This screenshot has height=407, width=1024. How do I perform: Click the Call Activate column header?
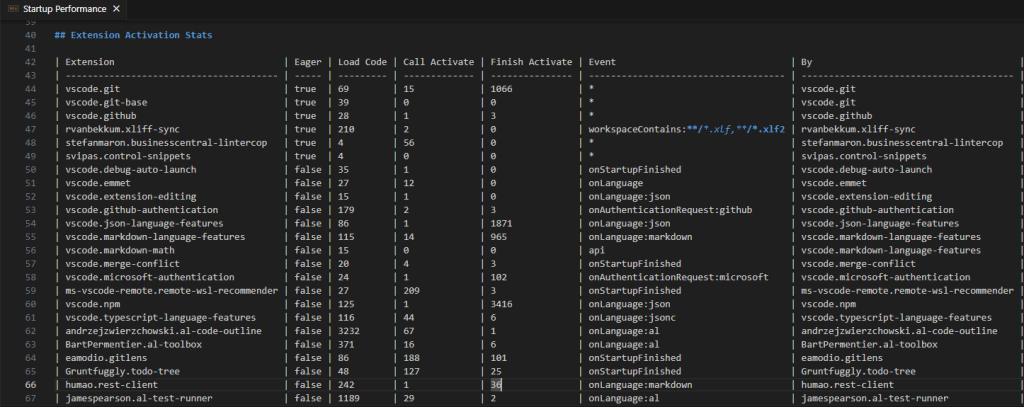[x=438, y=62]
